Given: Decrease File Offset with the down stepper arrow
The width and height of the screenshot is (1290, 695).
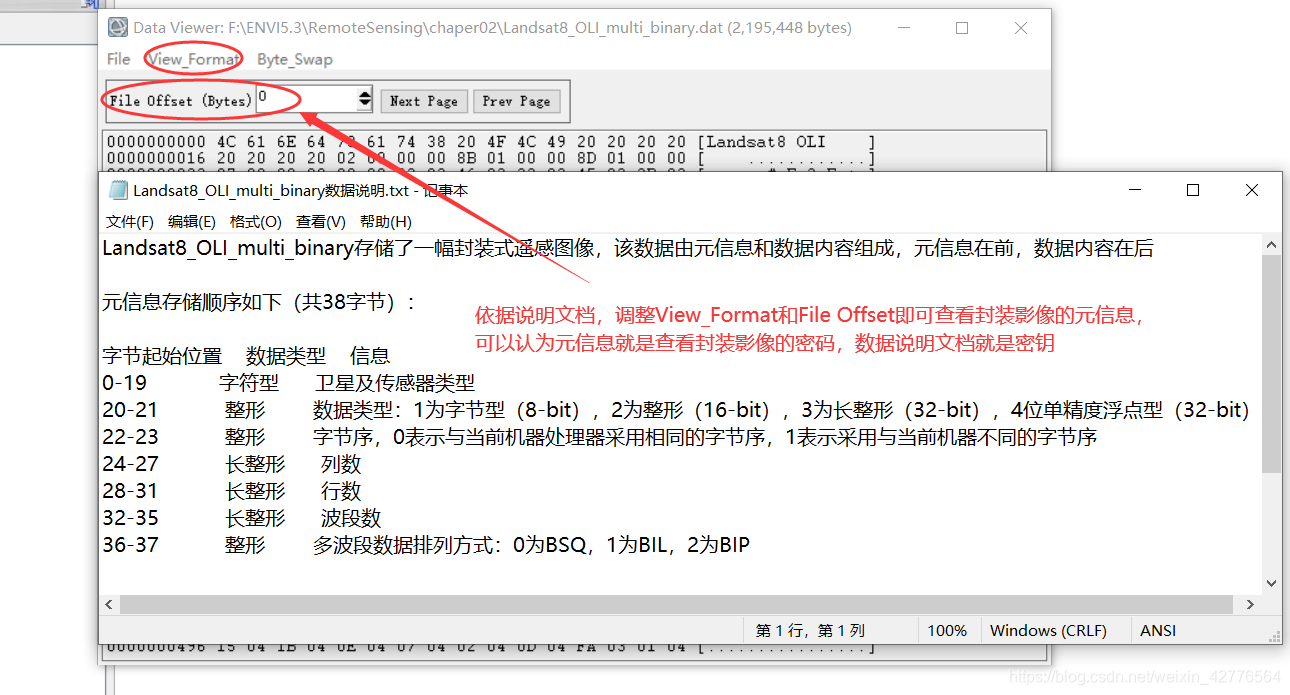Looking at the screenshot, I should point(365,105).
